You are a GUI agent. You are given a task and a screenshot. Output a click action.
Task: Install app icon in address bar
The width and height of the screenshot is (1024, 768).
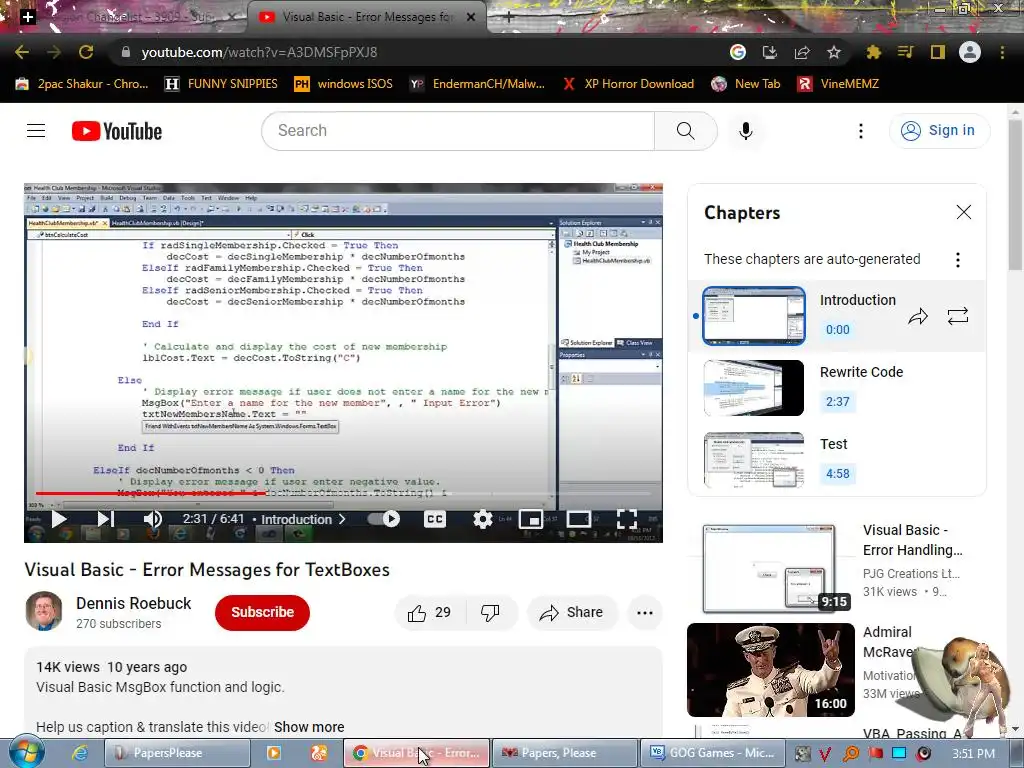(770, 52)
